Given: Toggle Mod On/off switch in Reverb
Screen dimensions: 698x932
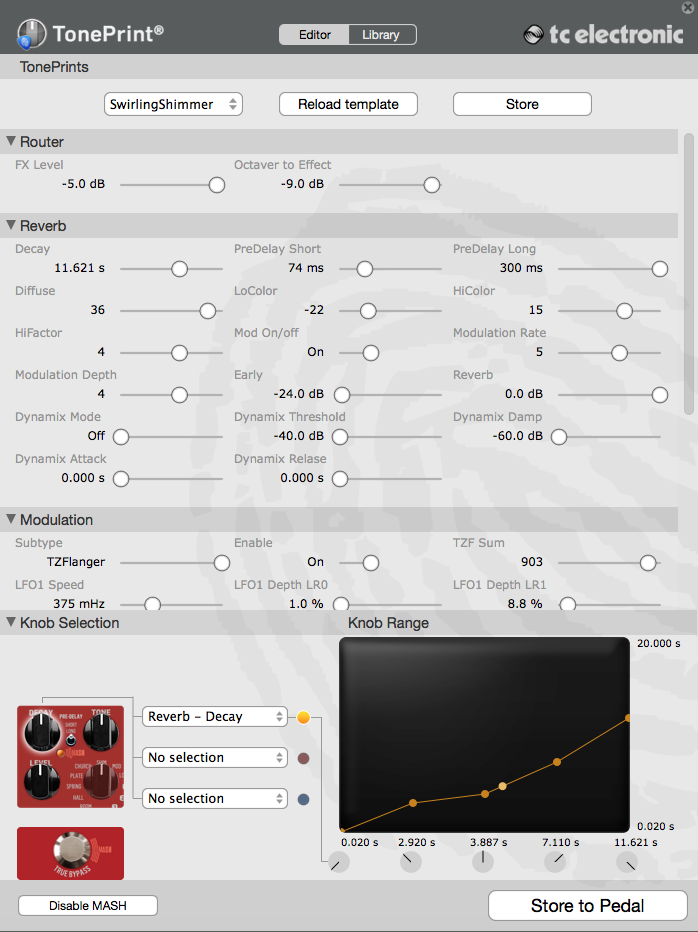Looking at the screenshot, I should tap(371, 353).
